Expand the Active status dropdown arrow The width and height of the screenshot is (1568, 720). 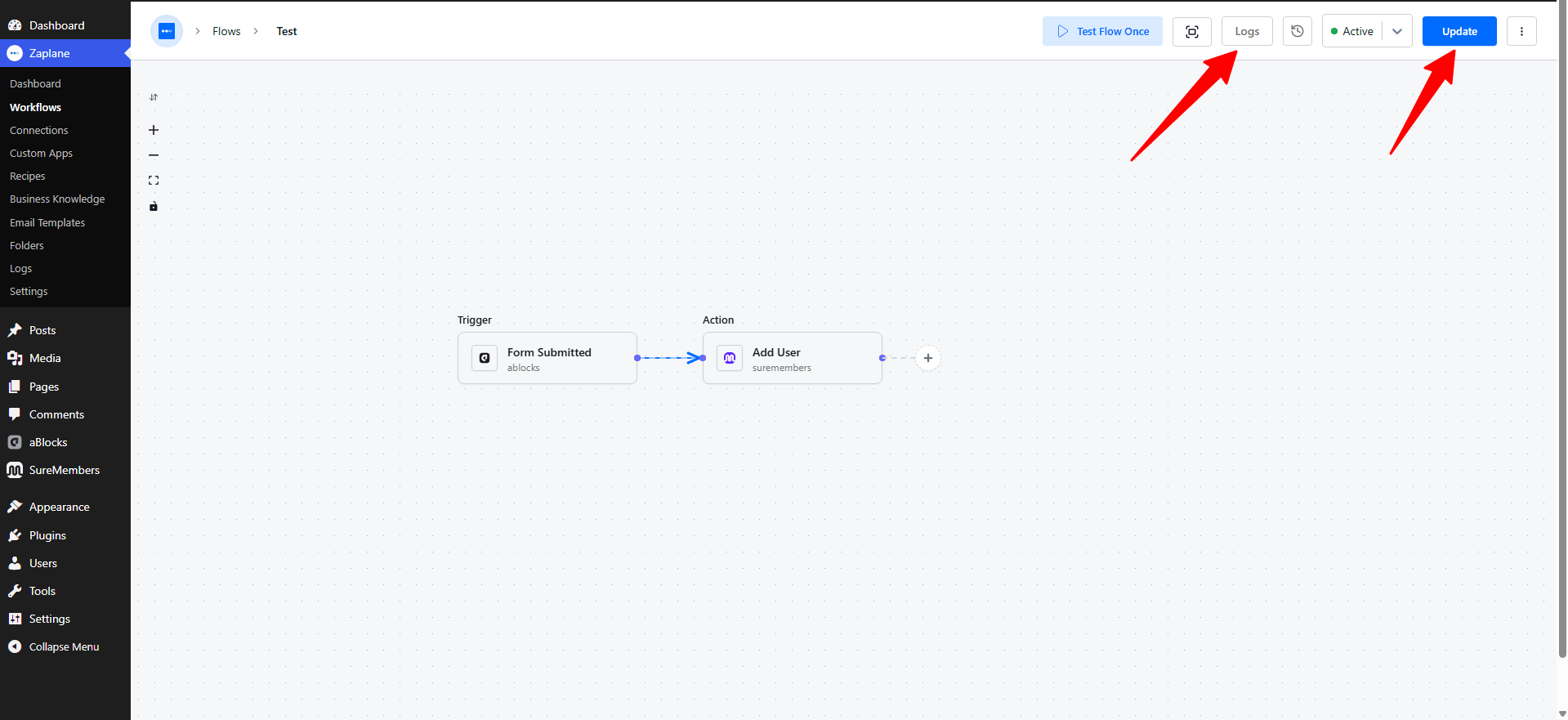1397,31
